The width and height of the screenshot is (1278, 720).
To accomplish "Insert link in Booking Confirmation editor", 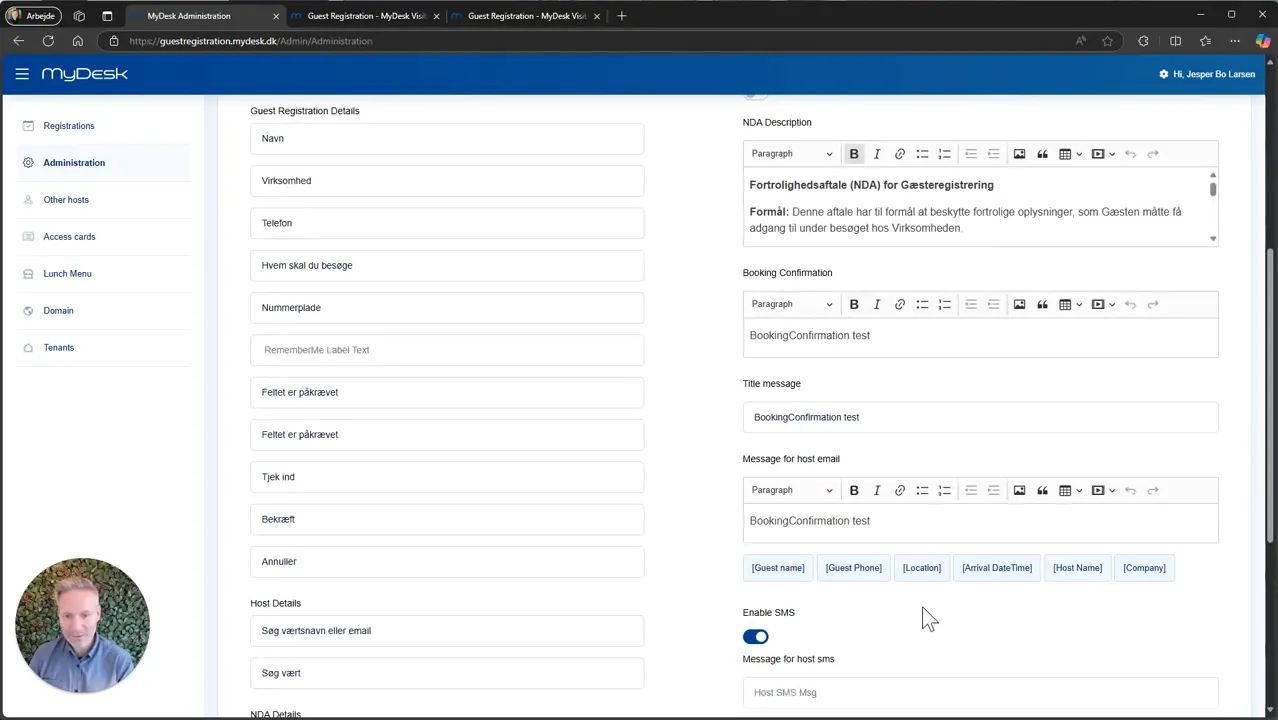I will click(x=899, y=304).
